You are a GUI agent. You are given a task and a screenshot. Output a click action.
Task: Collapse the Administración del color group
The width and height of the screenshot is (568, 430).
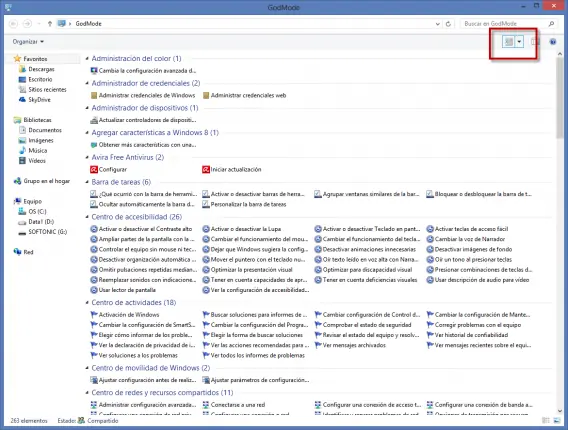point(87,58)
